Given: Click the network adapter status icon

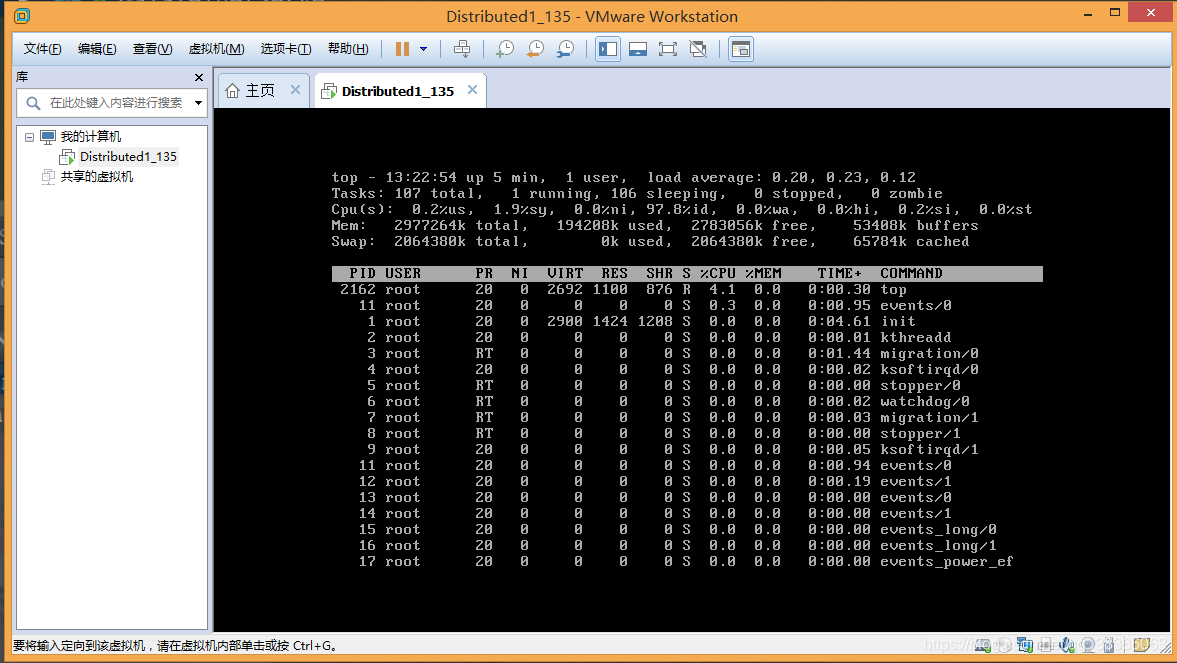Looking at the screenshot, I should [1025, 645].
